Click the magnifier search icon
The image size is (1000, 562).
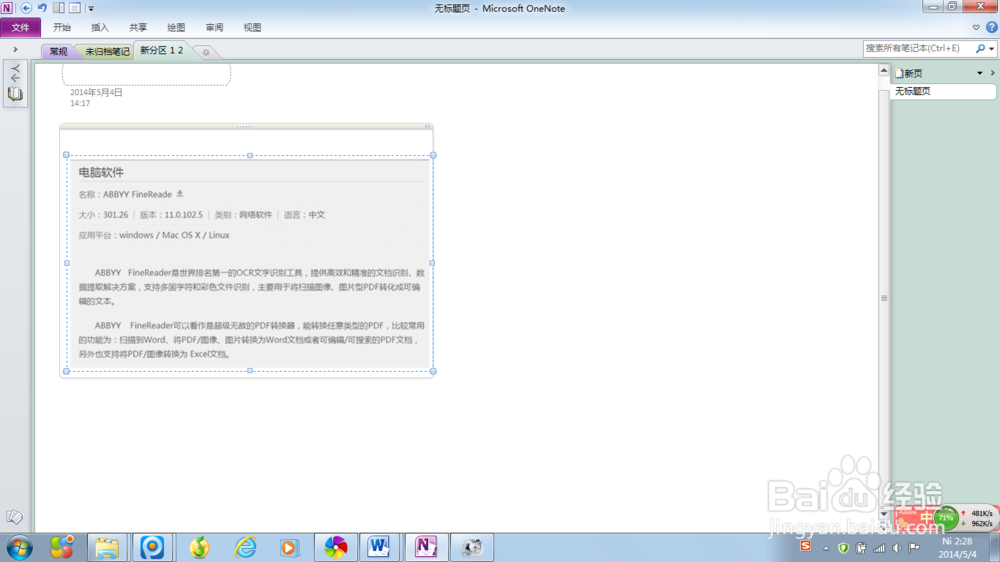[980, 48]
